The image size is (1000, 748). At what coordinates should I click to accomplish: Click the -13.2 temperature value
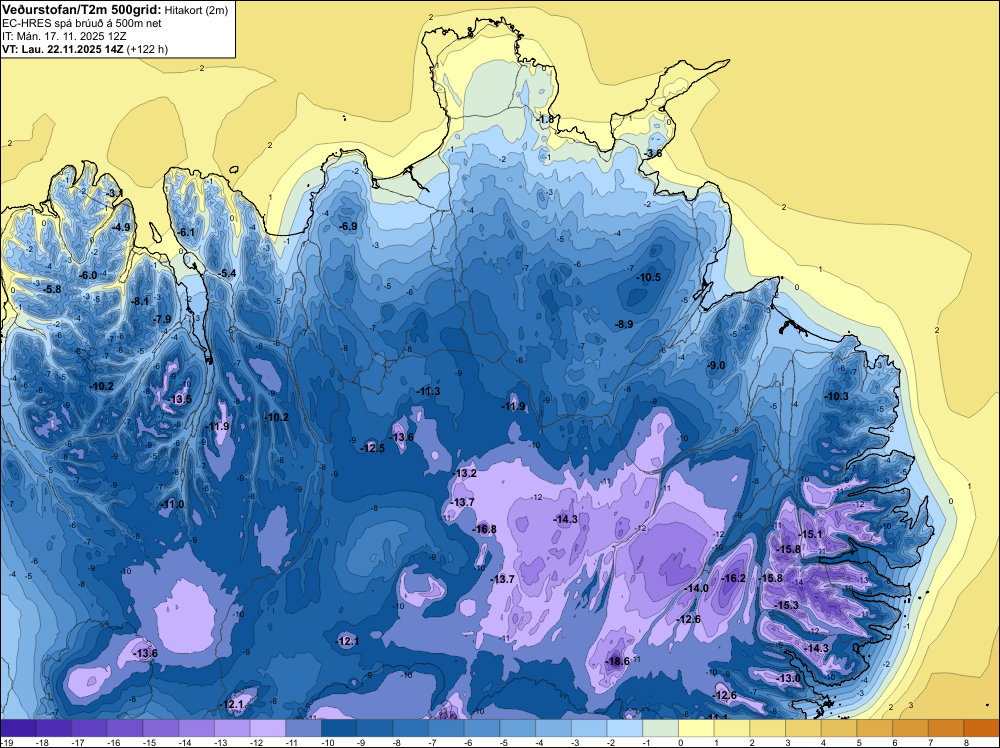click(x=464, y=474)
